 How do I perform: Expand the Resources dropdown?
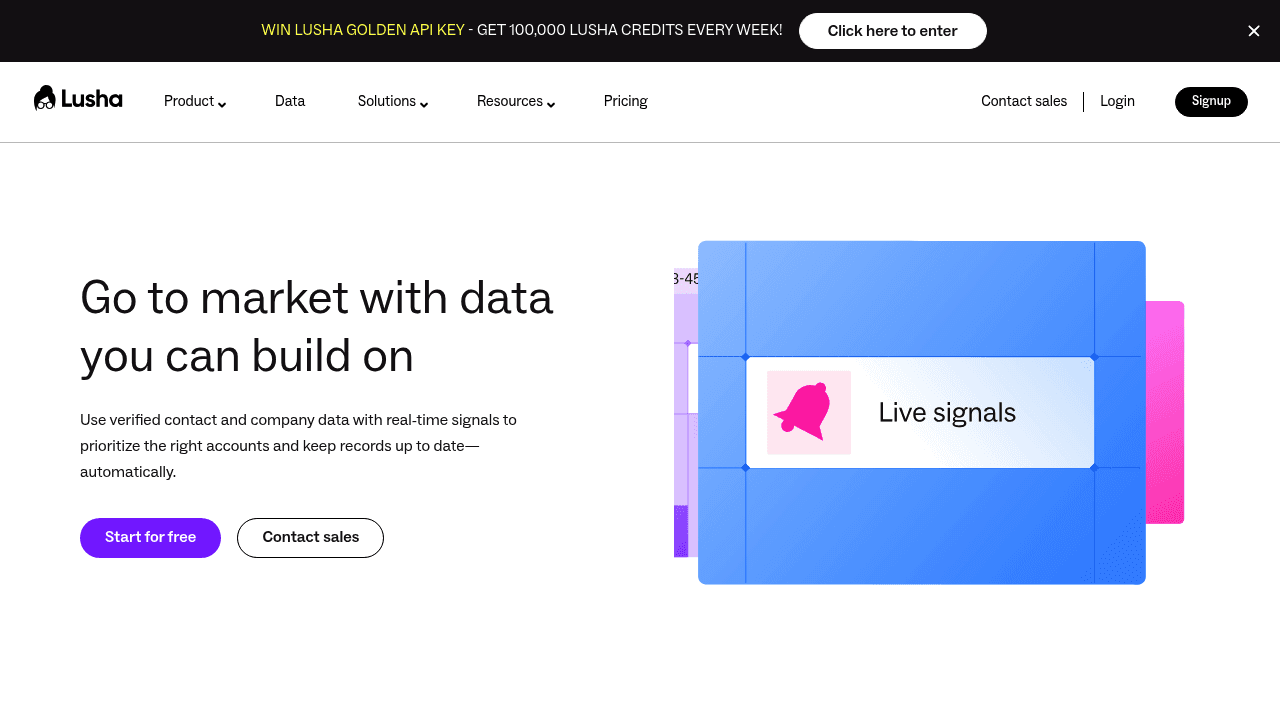click(x=515, y=101)
